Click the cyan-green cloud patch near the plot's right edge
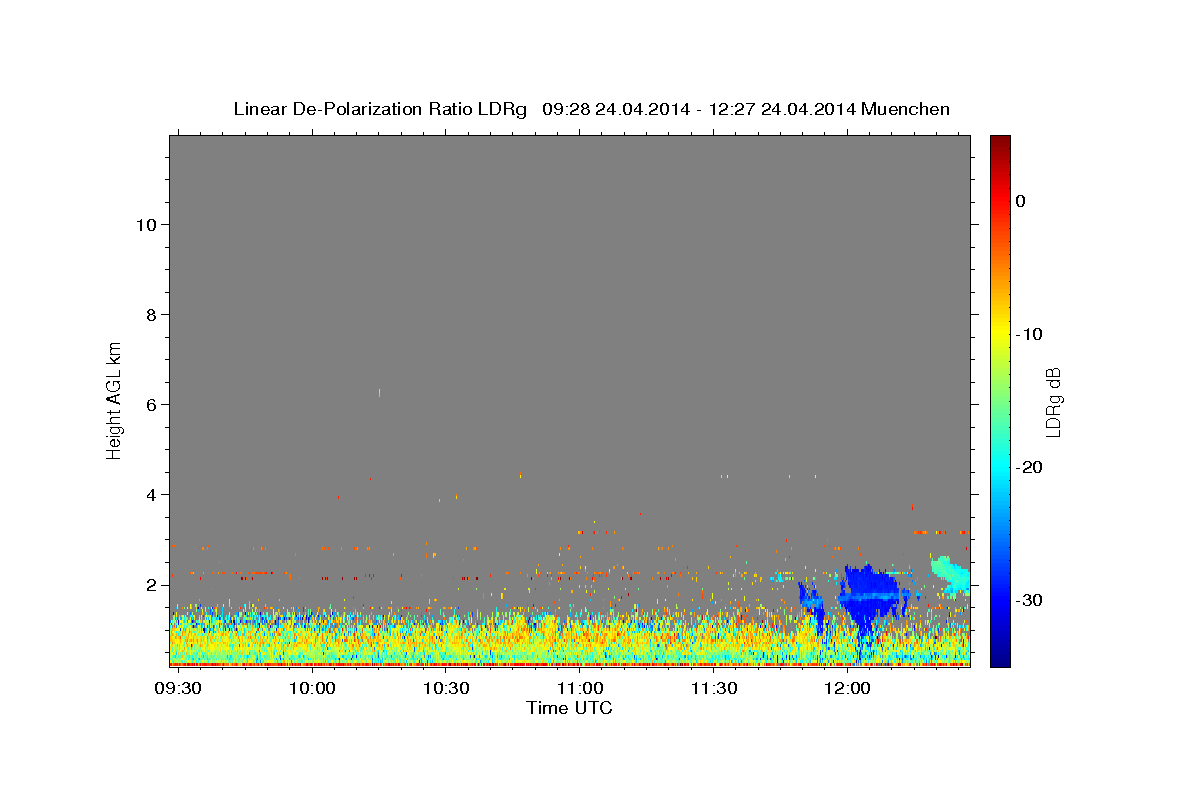This screenshot has height=800, width=1200. (951, 576)
